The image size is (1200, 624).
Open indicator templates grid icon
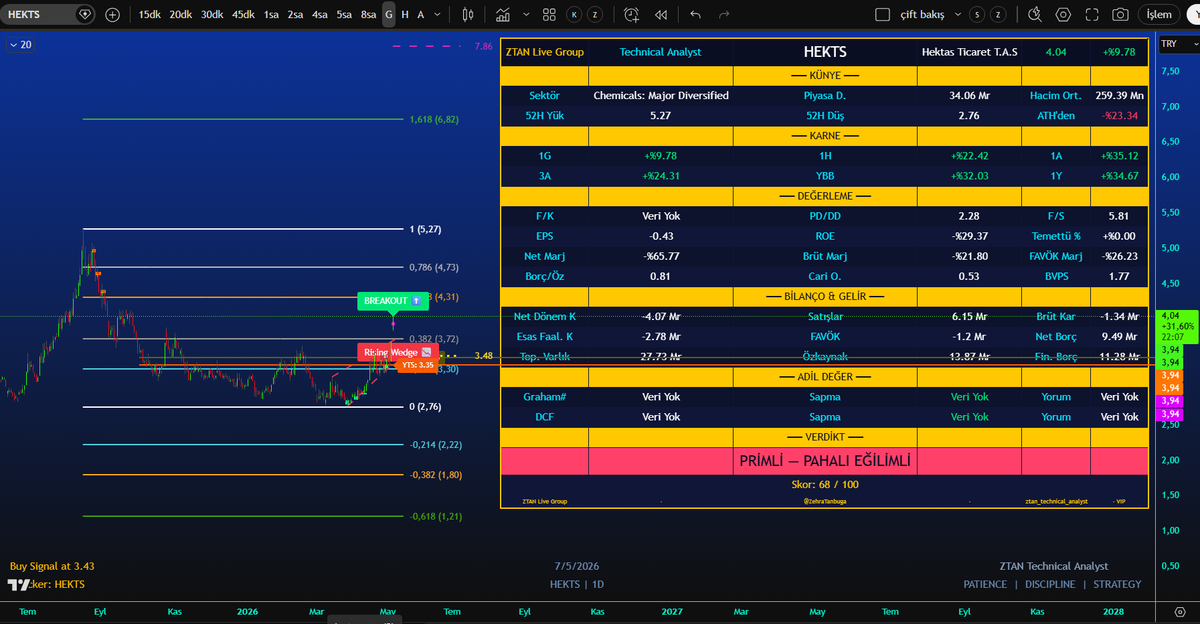coord(549,15)
